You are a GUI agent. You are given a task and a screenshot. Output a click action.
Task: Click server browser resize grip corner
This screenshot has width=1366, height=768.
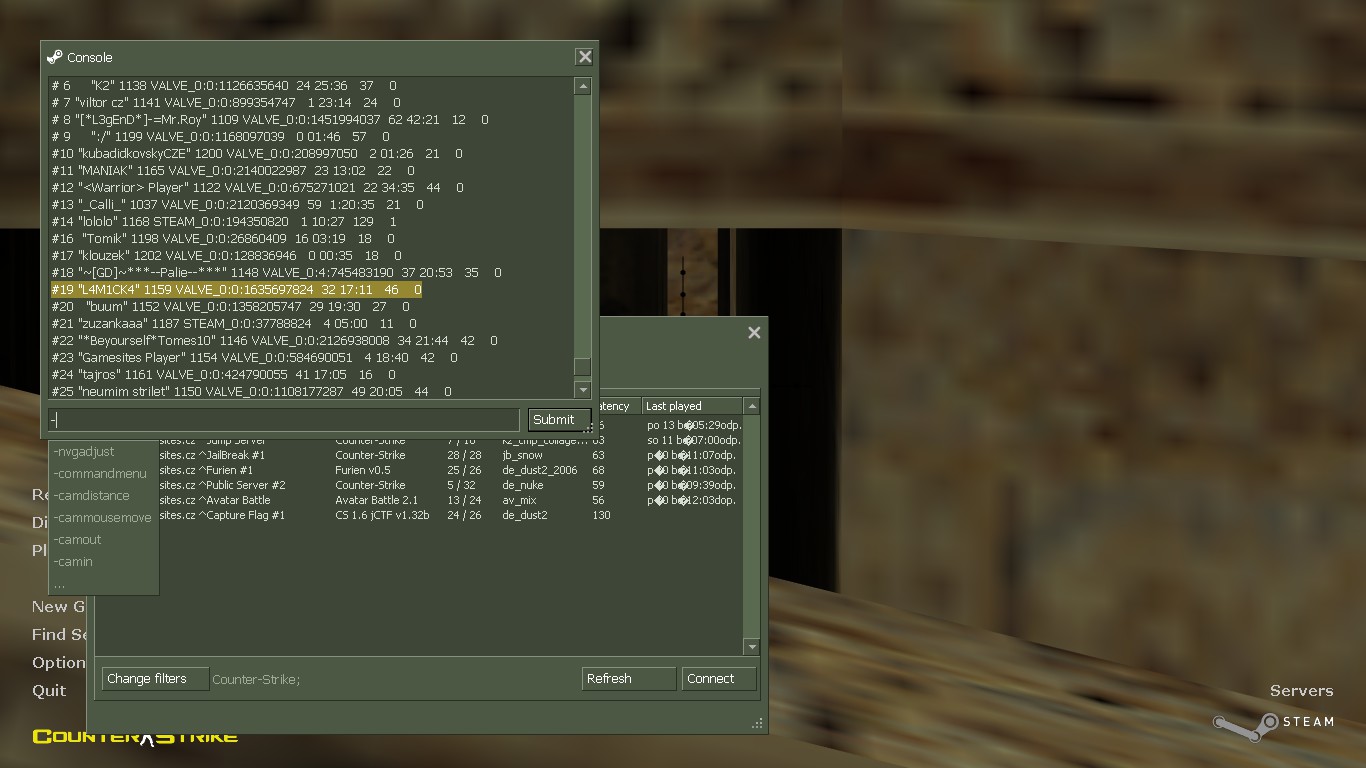757,723
